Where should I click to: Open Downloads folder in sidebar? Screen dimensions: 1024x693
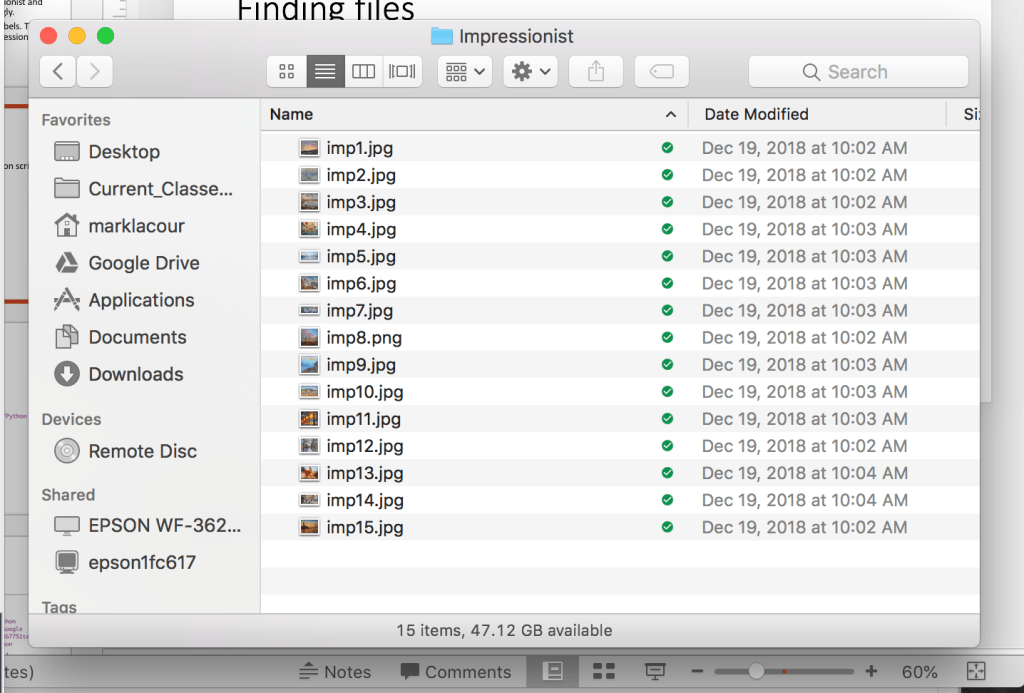136,374
